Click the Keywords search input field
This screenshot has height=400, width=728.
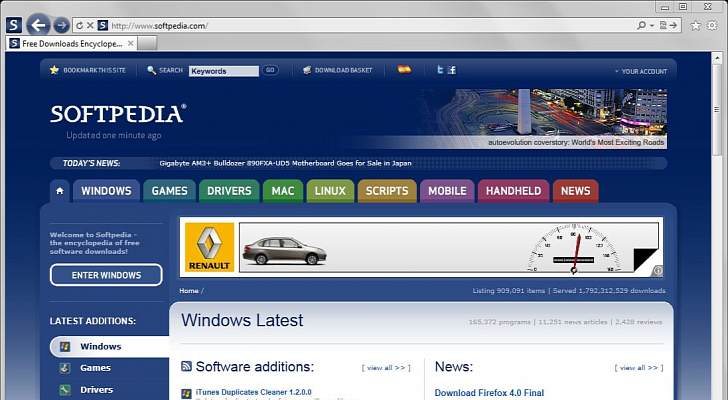click(223, 71)
